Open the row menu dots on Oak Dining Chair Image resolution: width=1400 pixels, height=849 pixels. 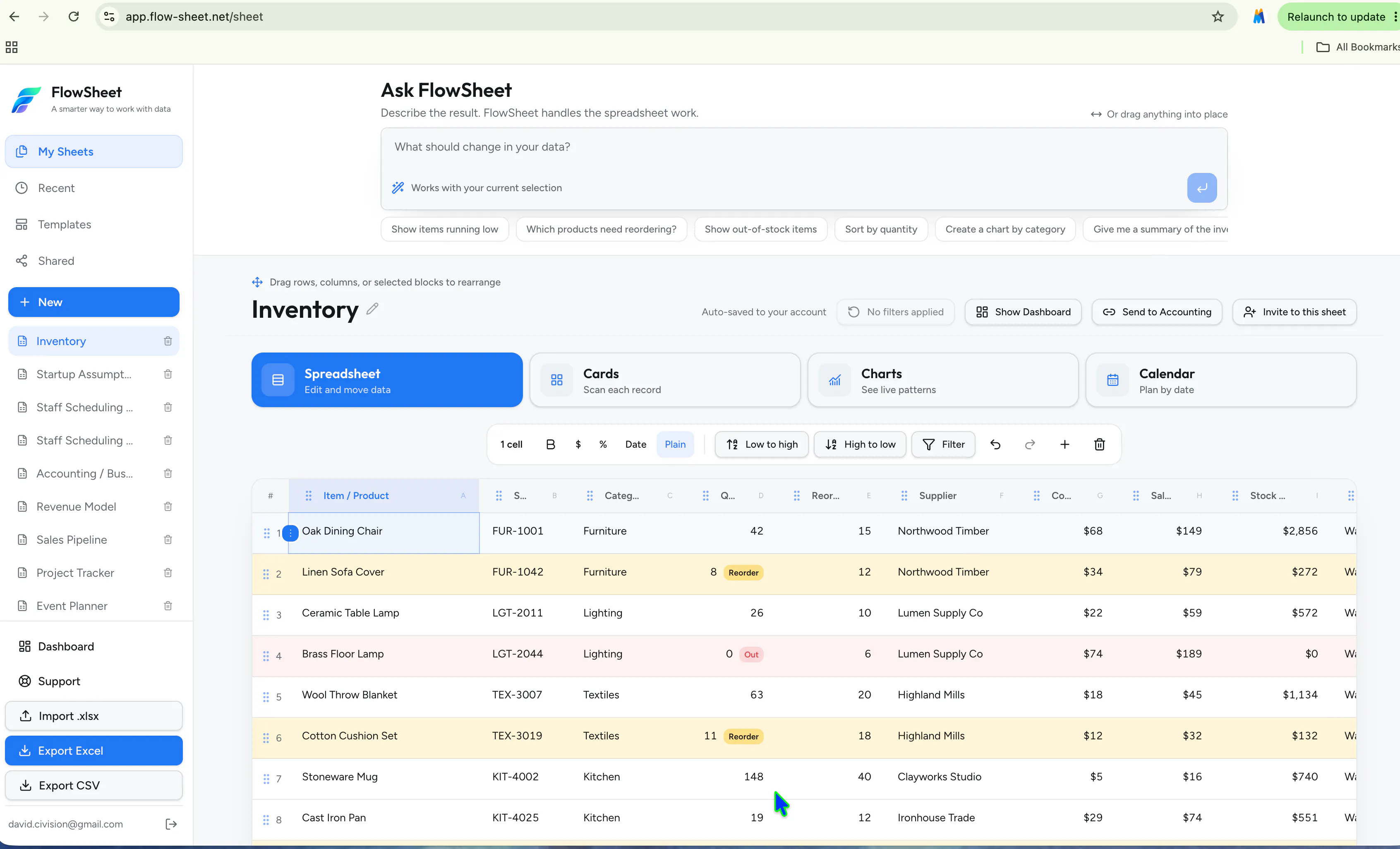click(290, 533)
